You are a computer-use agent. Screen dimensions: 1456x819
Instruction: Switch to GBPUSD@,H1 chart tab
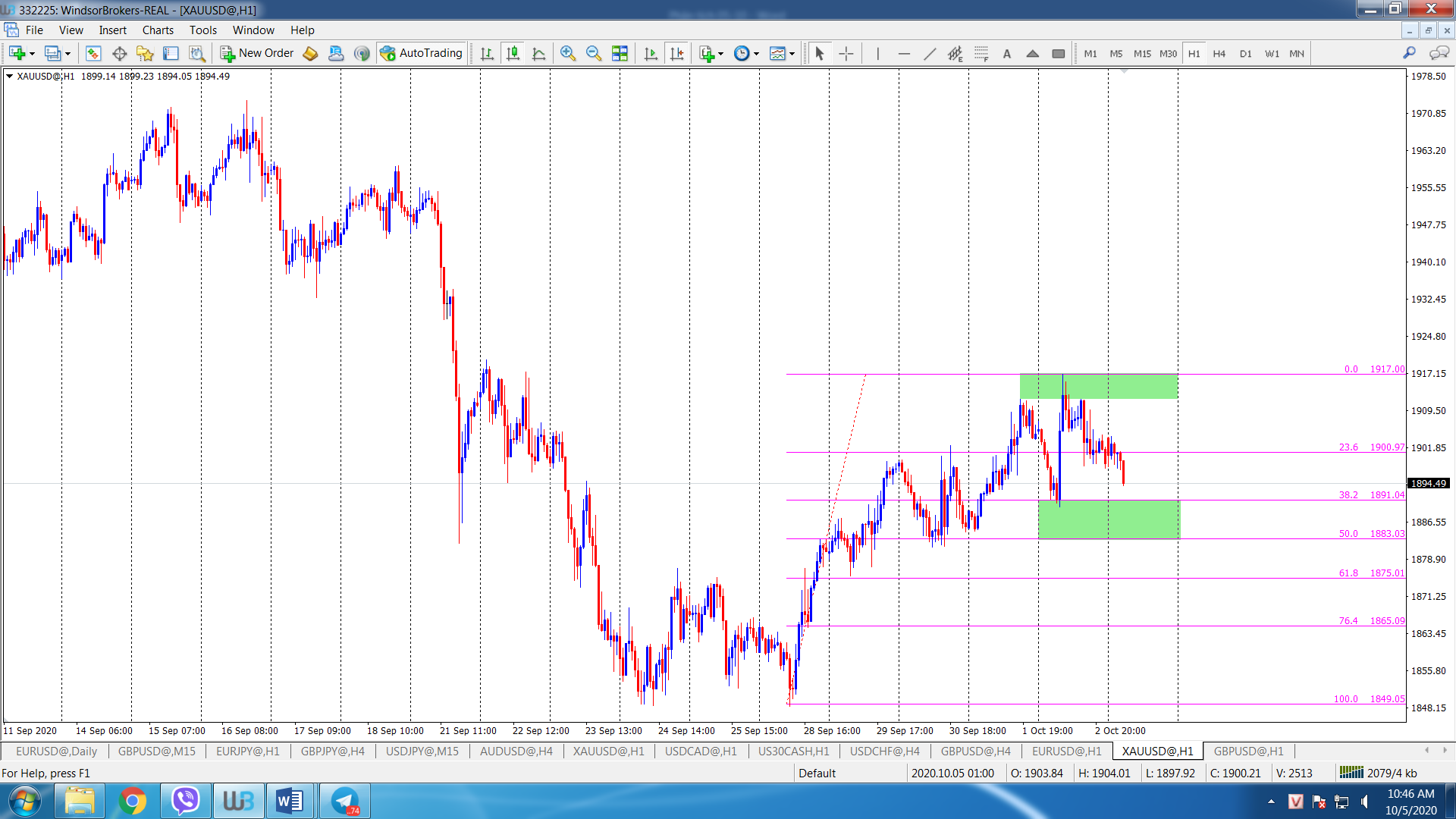point(1248,752)
